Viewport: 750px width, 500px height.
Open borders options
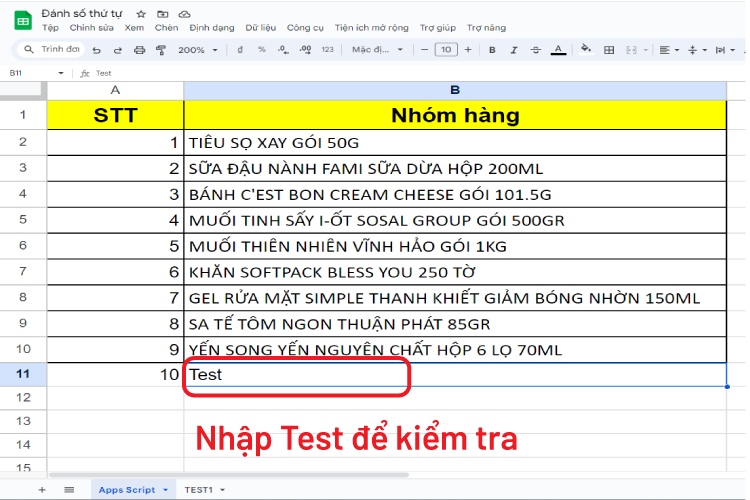(x=609, y=50)
